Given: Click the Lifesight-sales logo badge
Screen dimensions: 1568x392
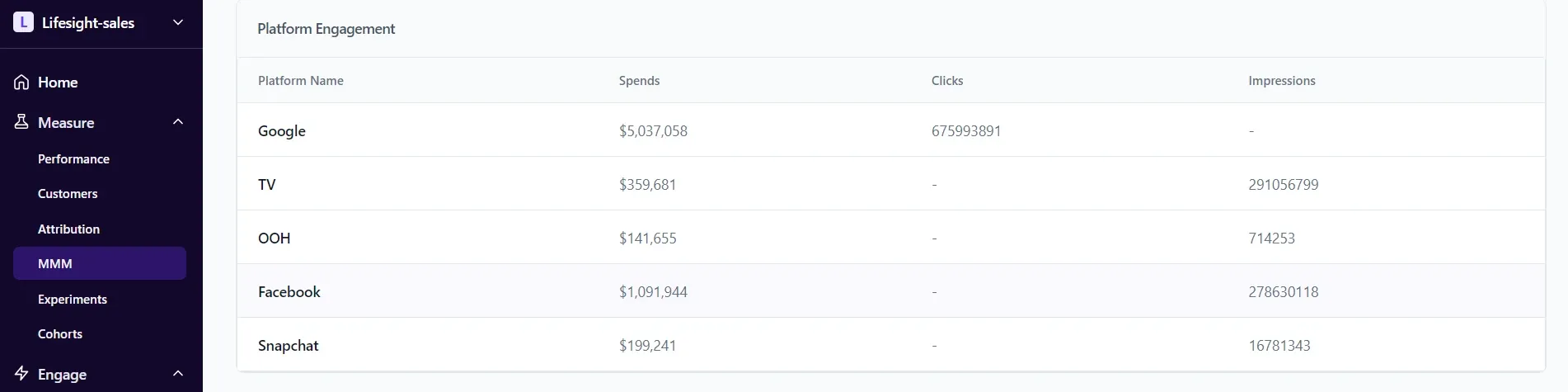Looking at the screenshot, I should coord(23,23).
